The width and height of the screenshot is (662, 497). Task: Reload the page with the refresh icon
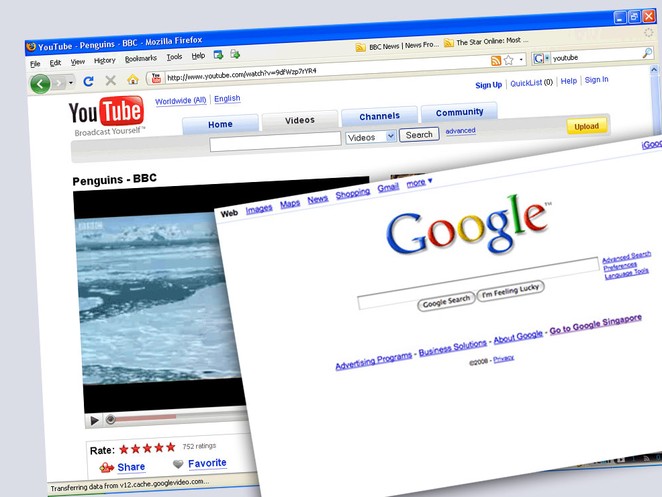tap(89, 81)
